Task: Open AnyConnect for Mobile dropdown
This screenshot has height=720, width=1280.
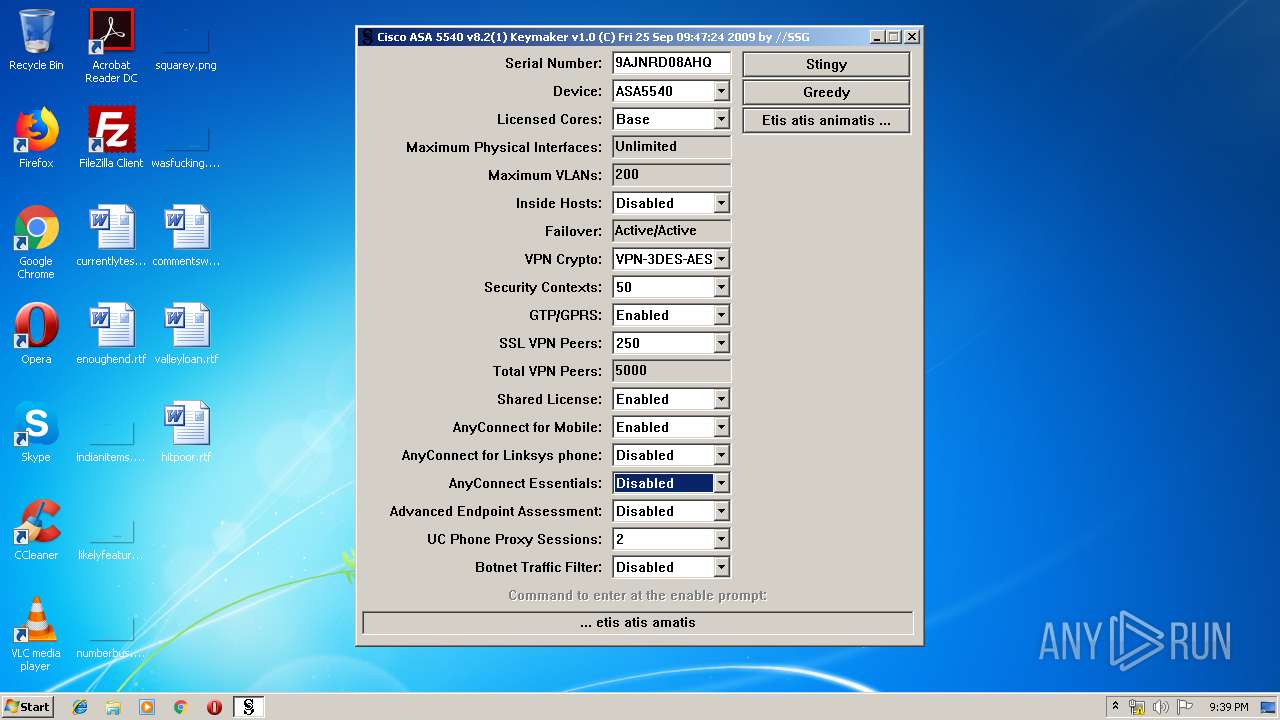Action: pyautogui.click(x=721, y=427)
